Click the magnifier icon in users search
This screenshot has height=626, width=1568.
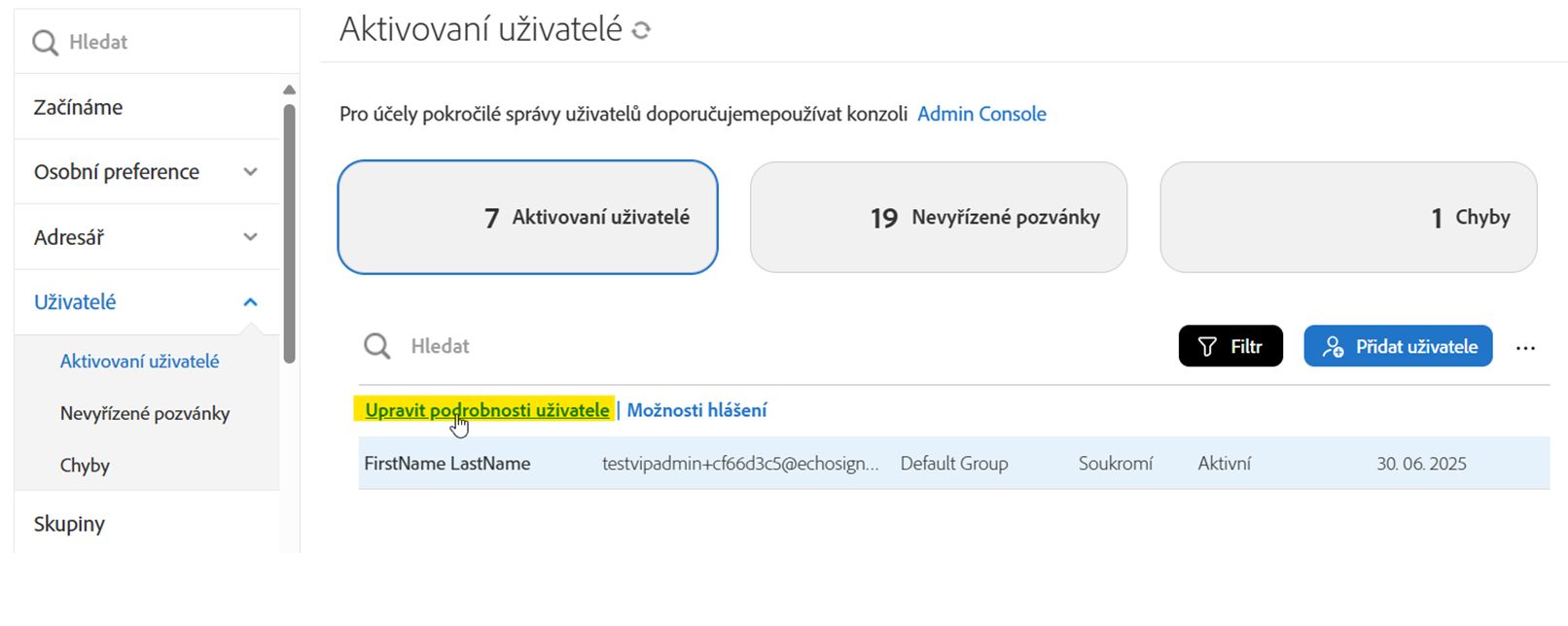377,346
